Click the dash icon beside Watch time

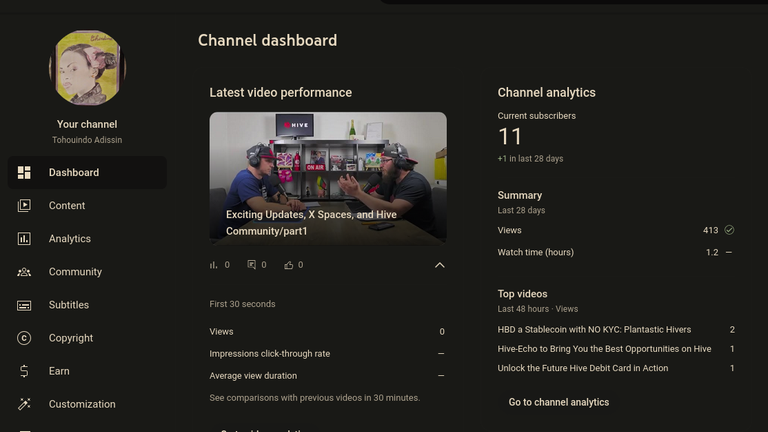[729, 252]
